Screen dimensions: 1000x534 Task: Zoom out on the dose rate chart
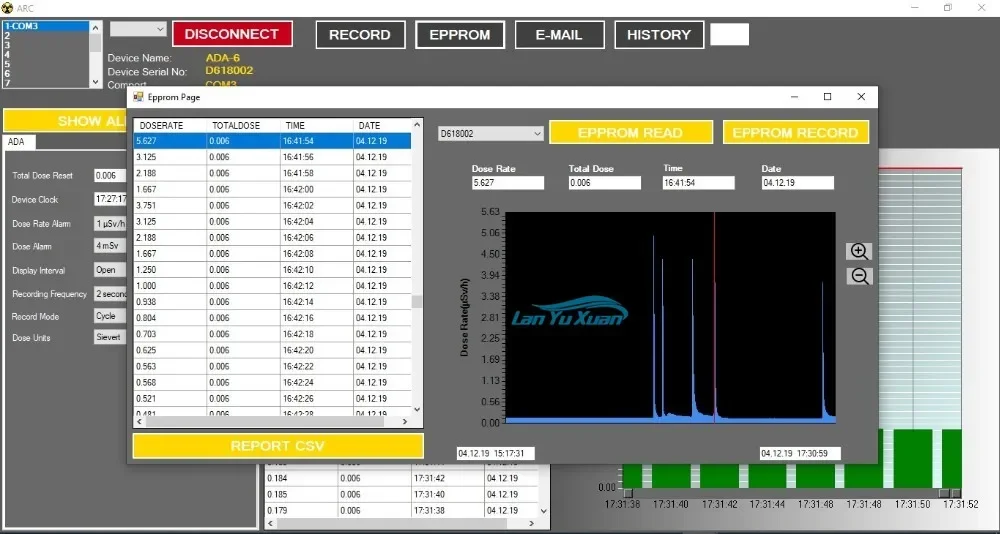click(859, 276)
